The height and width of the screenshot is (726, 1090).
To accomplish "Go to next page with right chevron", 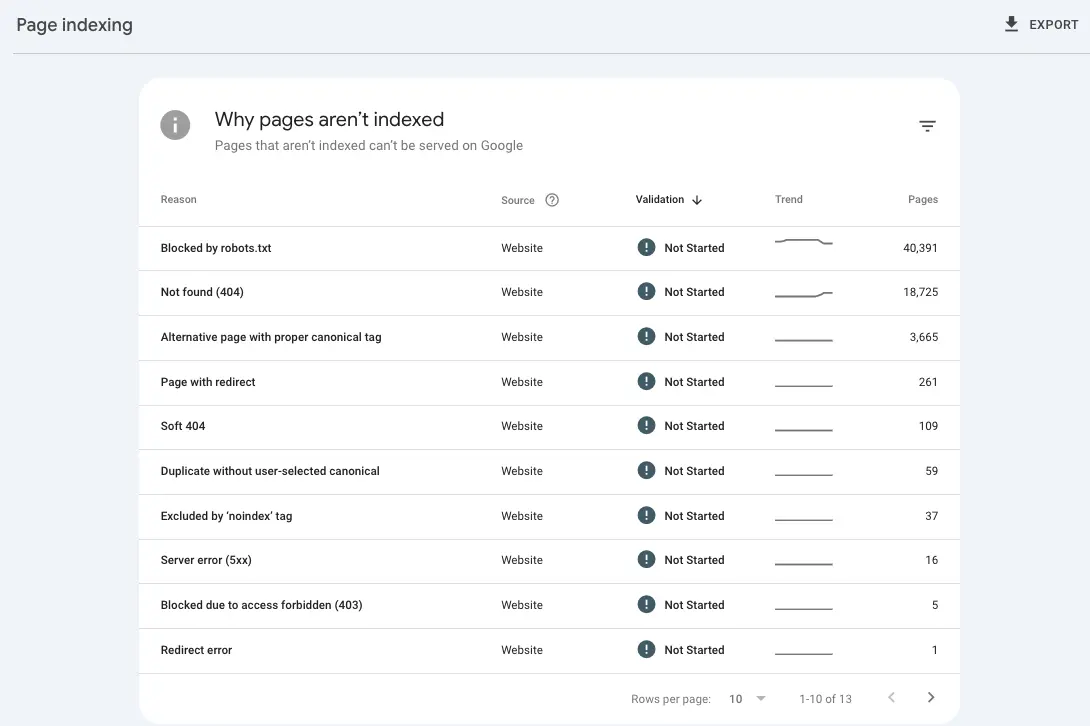I will coord(931,697).
